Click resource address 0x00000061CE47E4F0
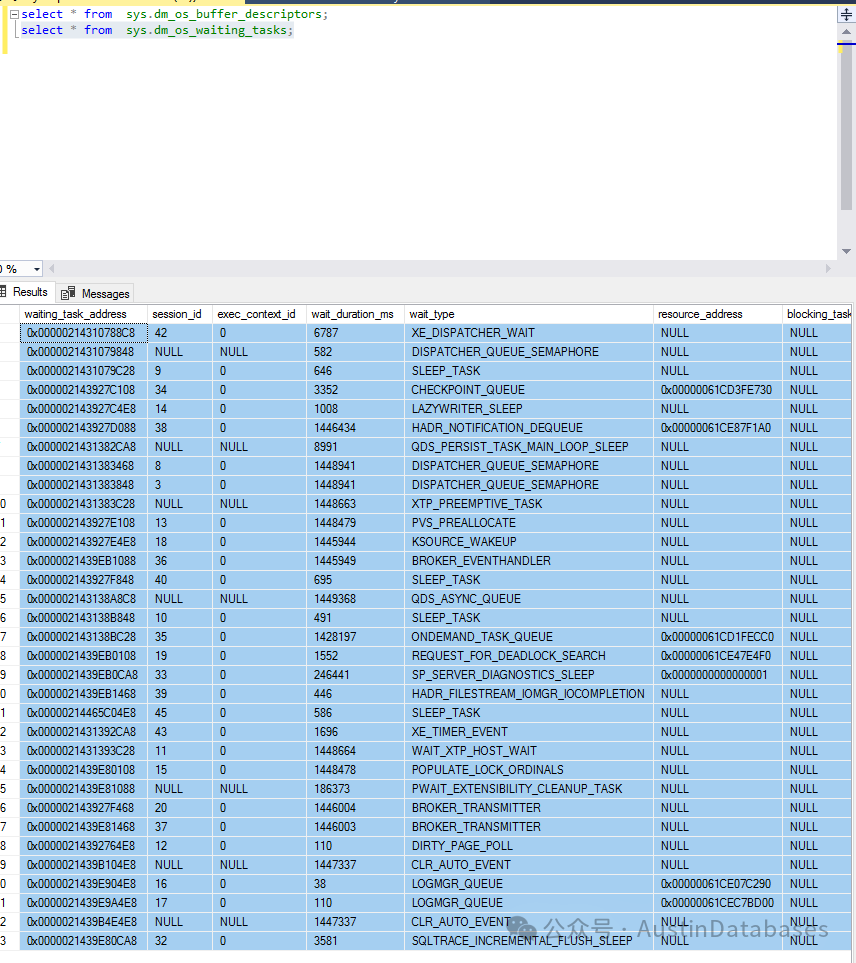This screenshot has width=856, height=963. (x=718, y=657)
